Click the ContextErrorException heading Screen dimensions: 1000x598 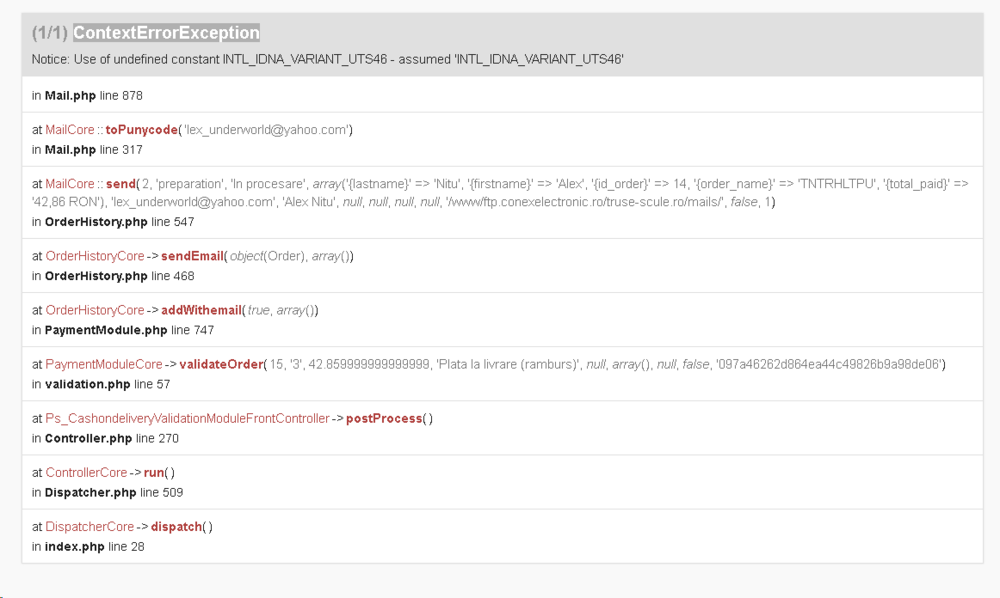[166, 33]
